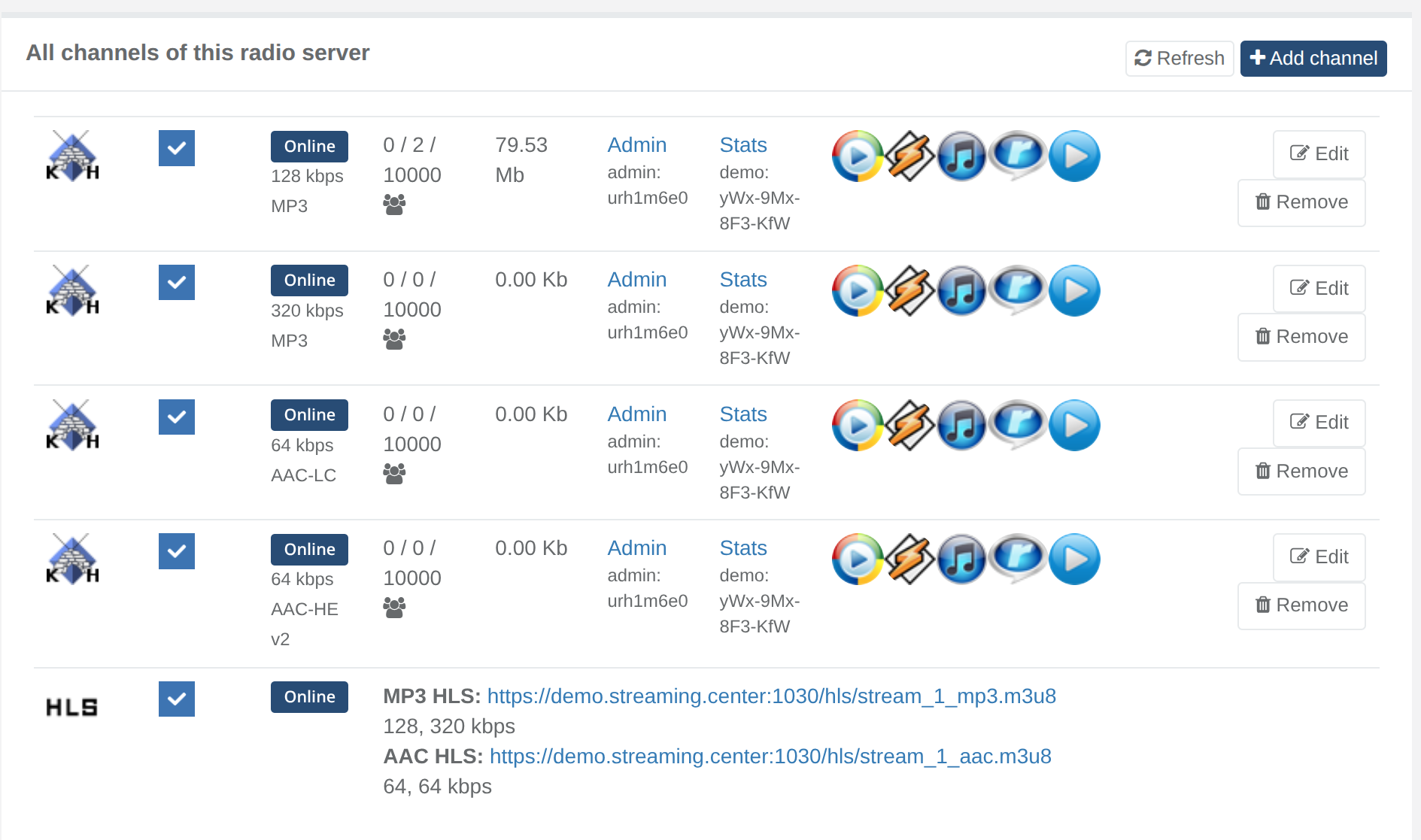Click server logo of 128 kbps MP3 channel

72,156
